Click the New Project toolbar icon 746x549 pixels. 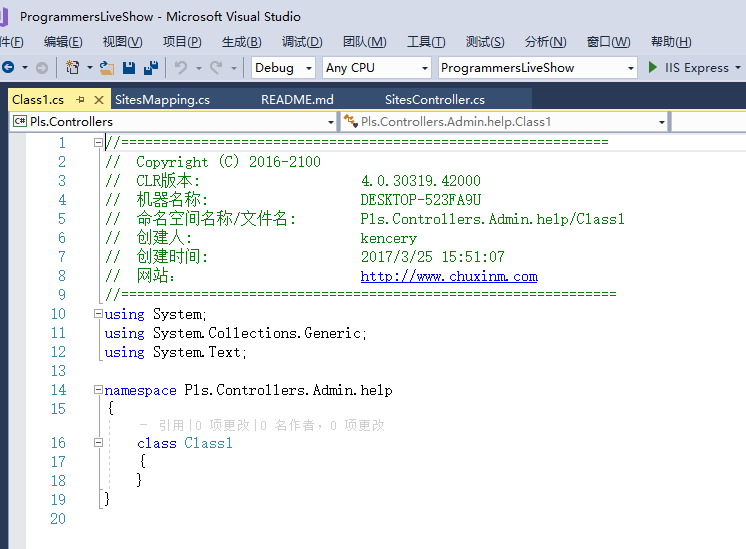[x=72, y=68]
